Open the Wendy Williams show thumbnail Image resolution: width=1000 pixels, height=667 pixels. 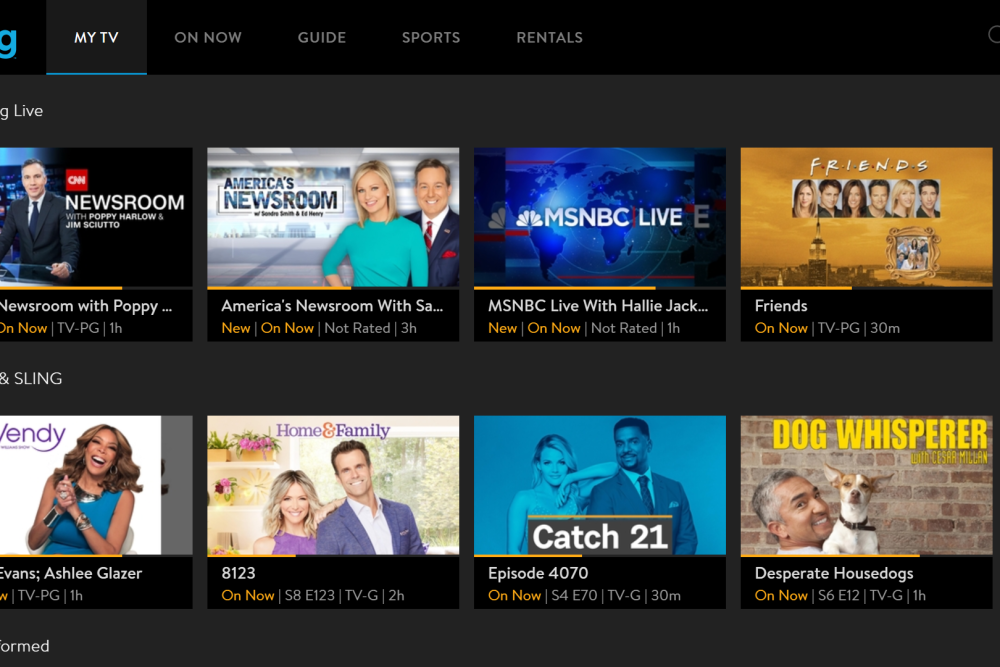point(96,485)
